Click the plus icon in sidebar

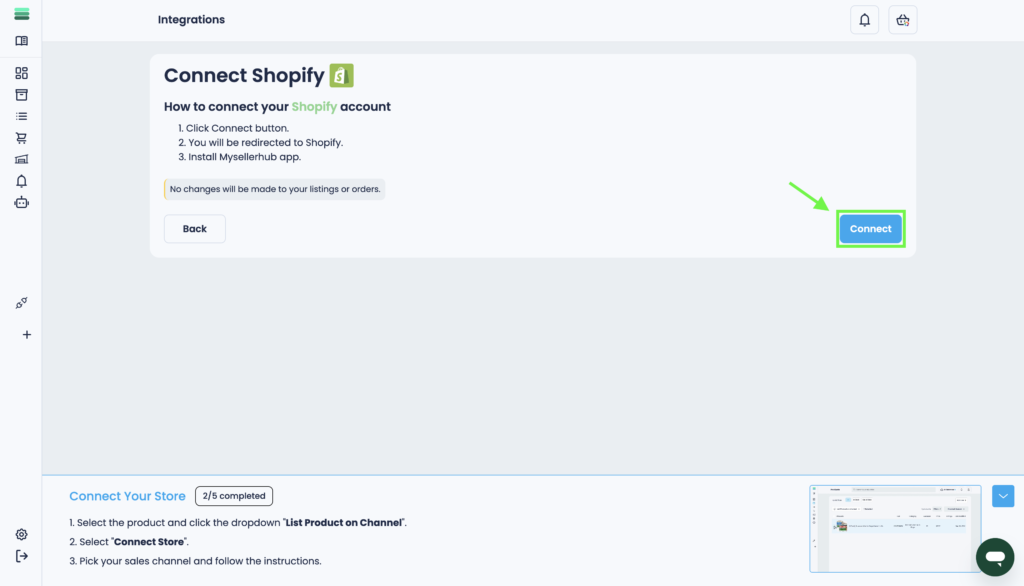27,335
